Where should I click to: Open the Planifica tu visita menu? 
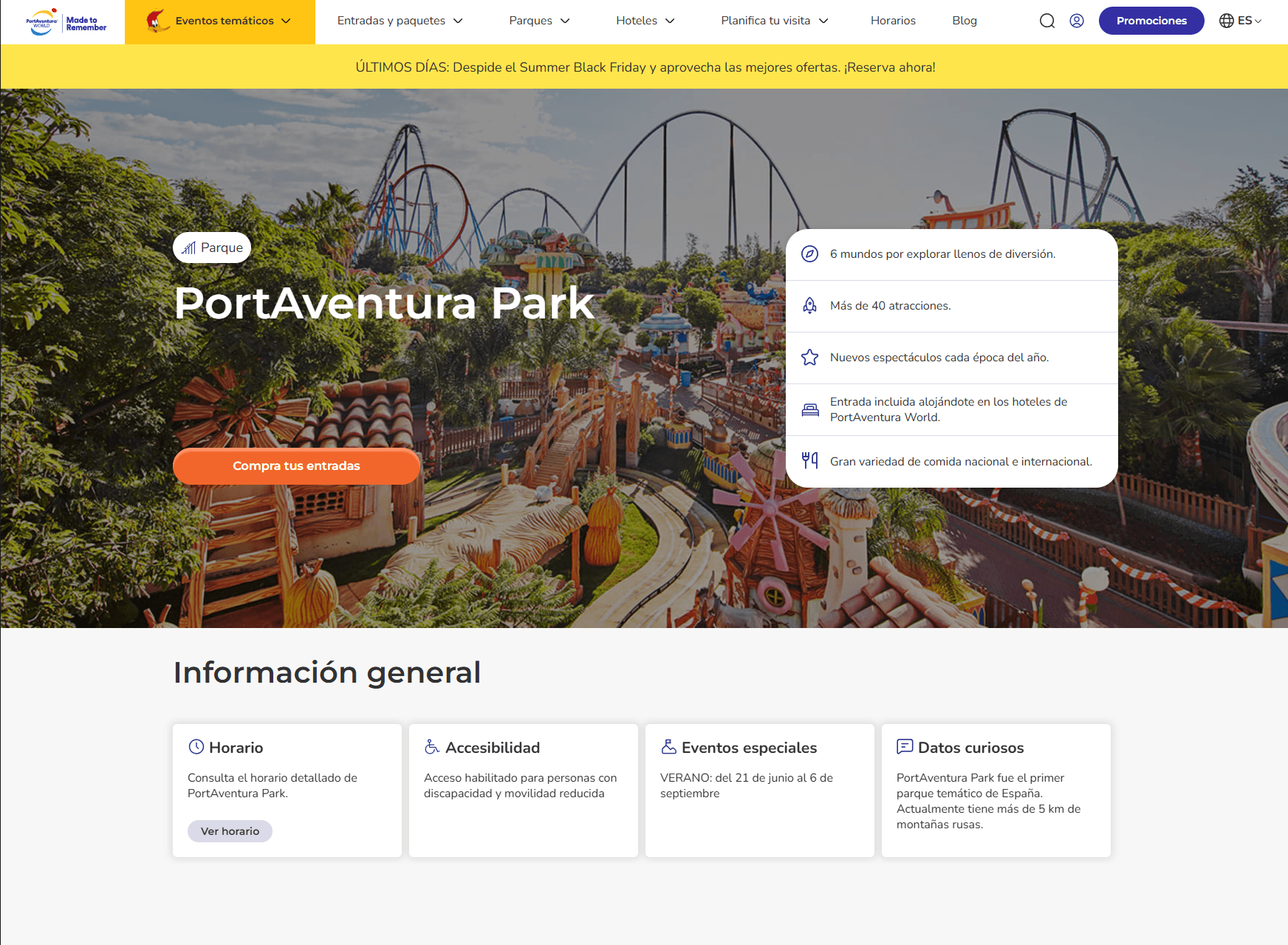tap(775, 21)
